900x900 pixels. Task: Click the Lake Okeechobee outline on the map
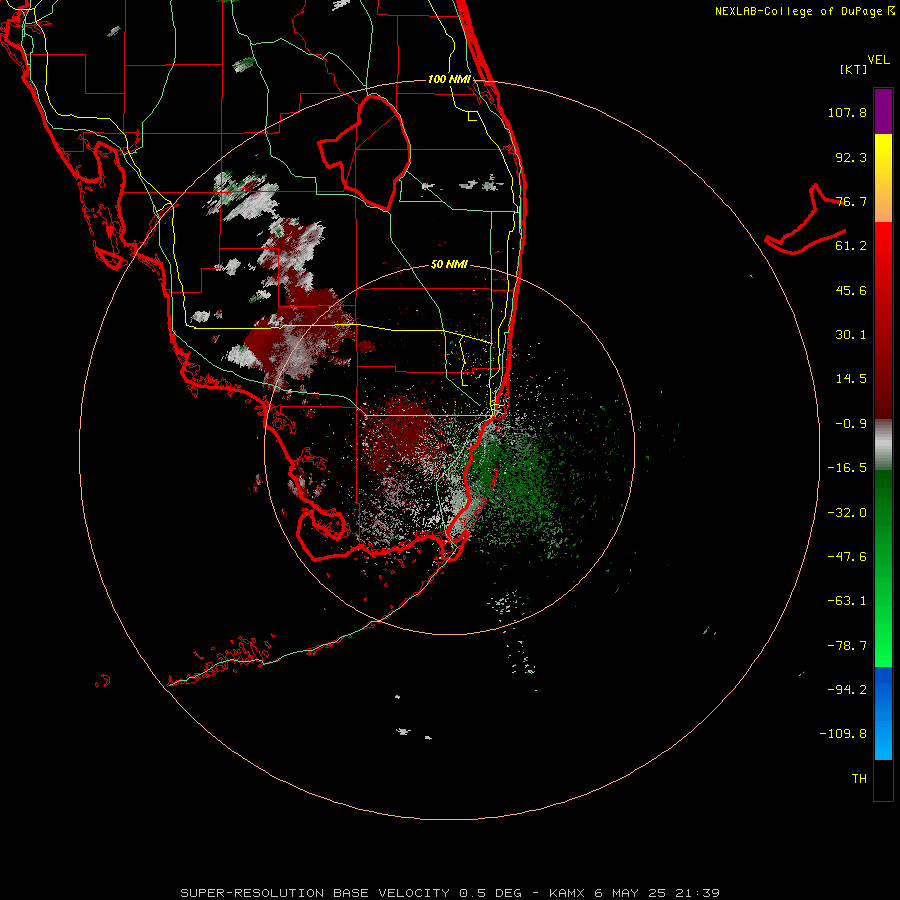click(x=365, y=152)
